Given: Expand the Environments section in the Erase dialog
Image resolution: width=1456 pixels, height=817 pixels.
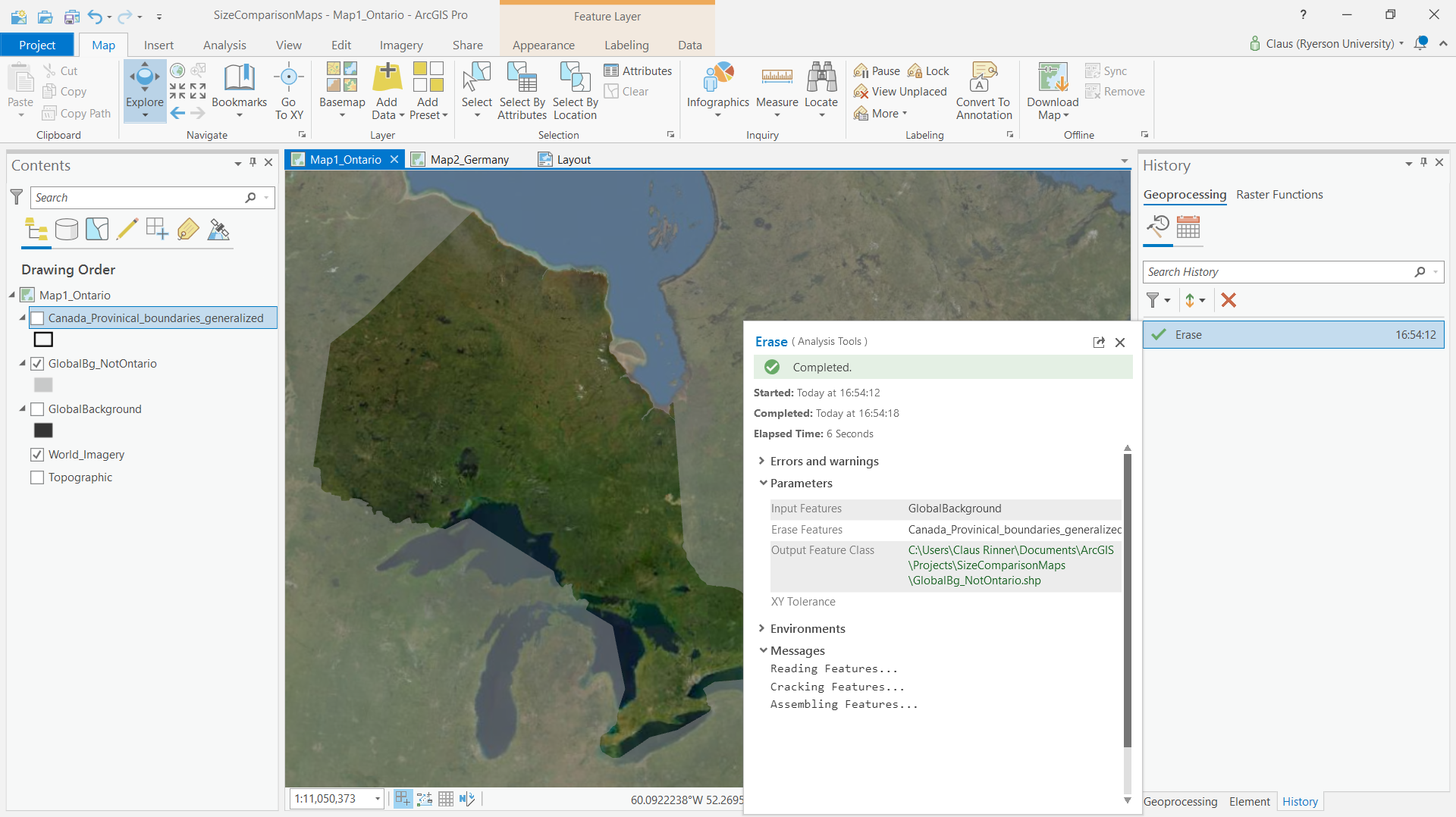Looking at the screenshot, I should click(x=762, y=628).
